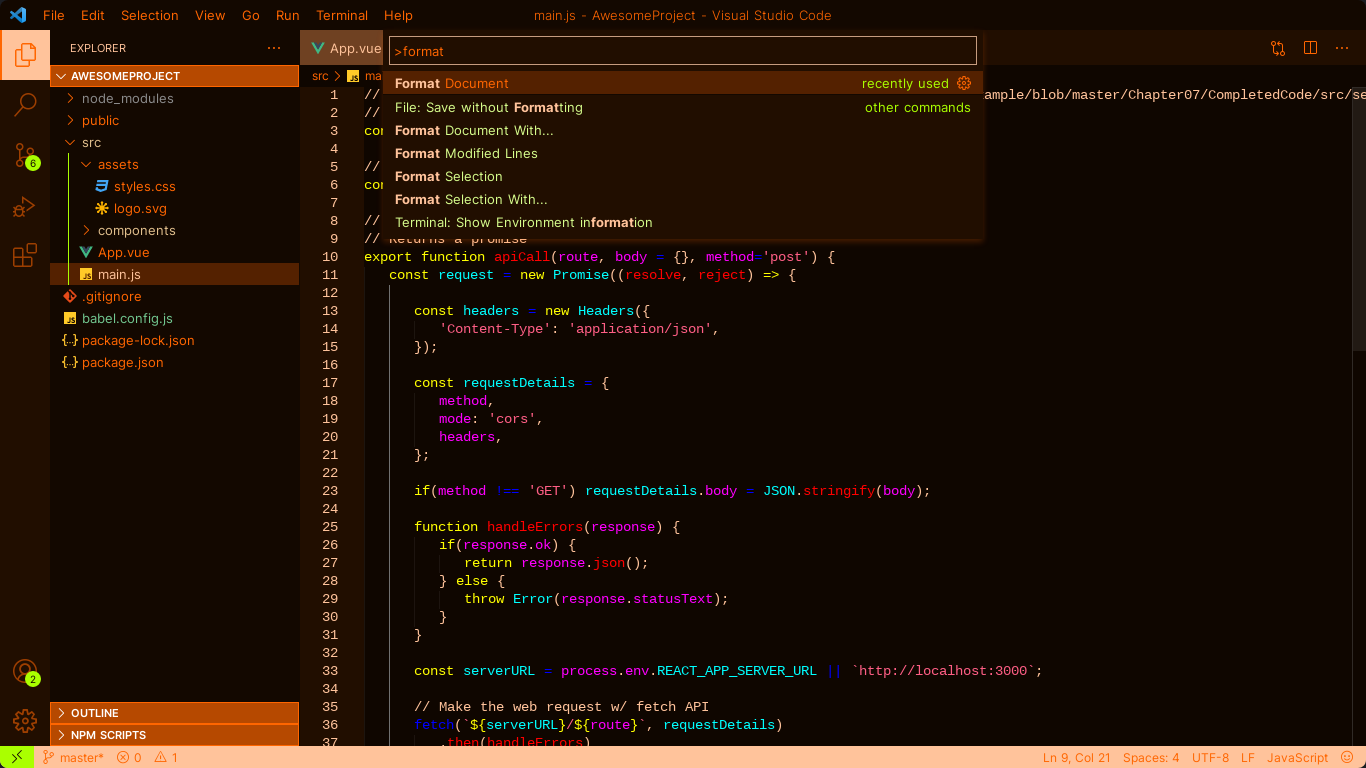1366x768 pixels.
Task: Open the Explorer view in activity bar
Action: click(25, 54)
